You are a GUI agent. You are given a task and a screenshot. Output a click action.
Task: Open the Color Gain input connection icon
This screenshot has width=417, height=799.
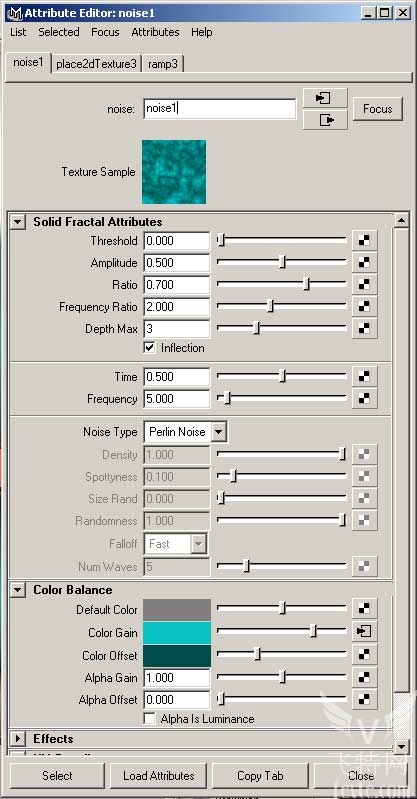coord(364,632)
